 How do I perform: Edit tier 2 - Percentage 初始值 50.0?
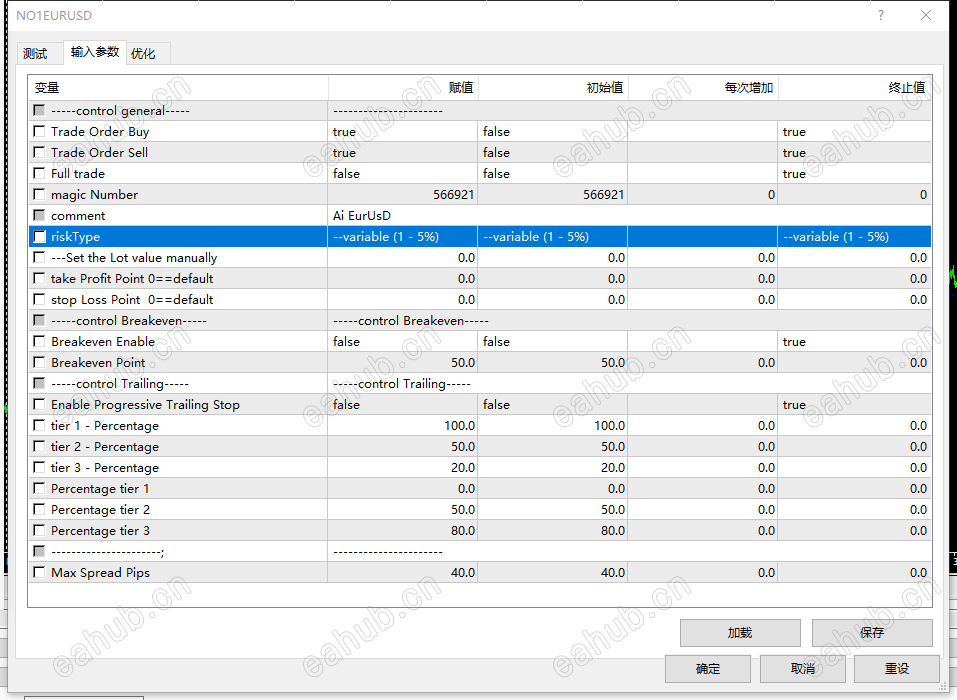click(552, 447)
